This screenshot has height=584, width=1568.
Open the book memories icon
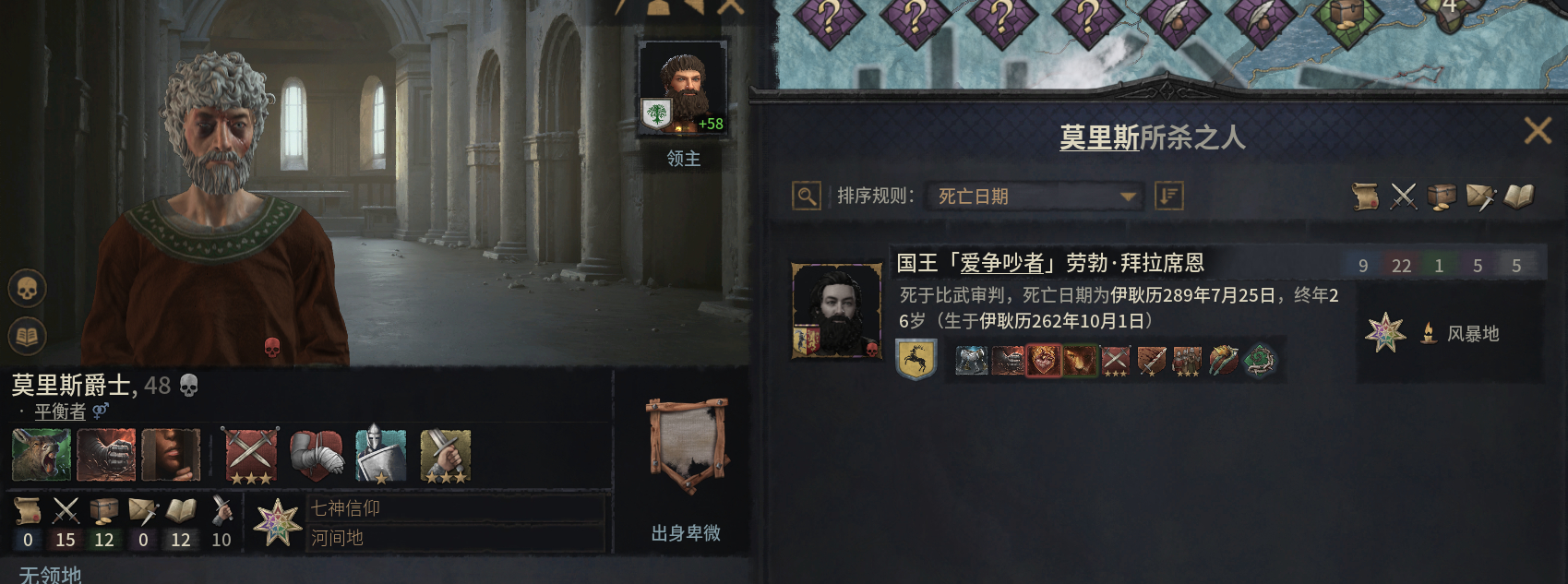click(28, 336)
